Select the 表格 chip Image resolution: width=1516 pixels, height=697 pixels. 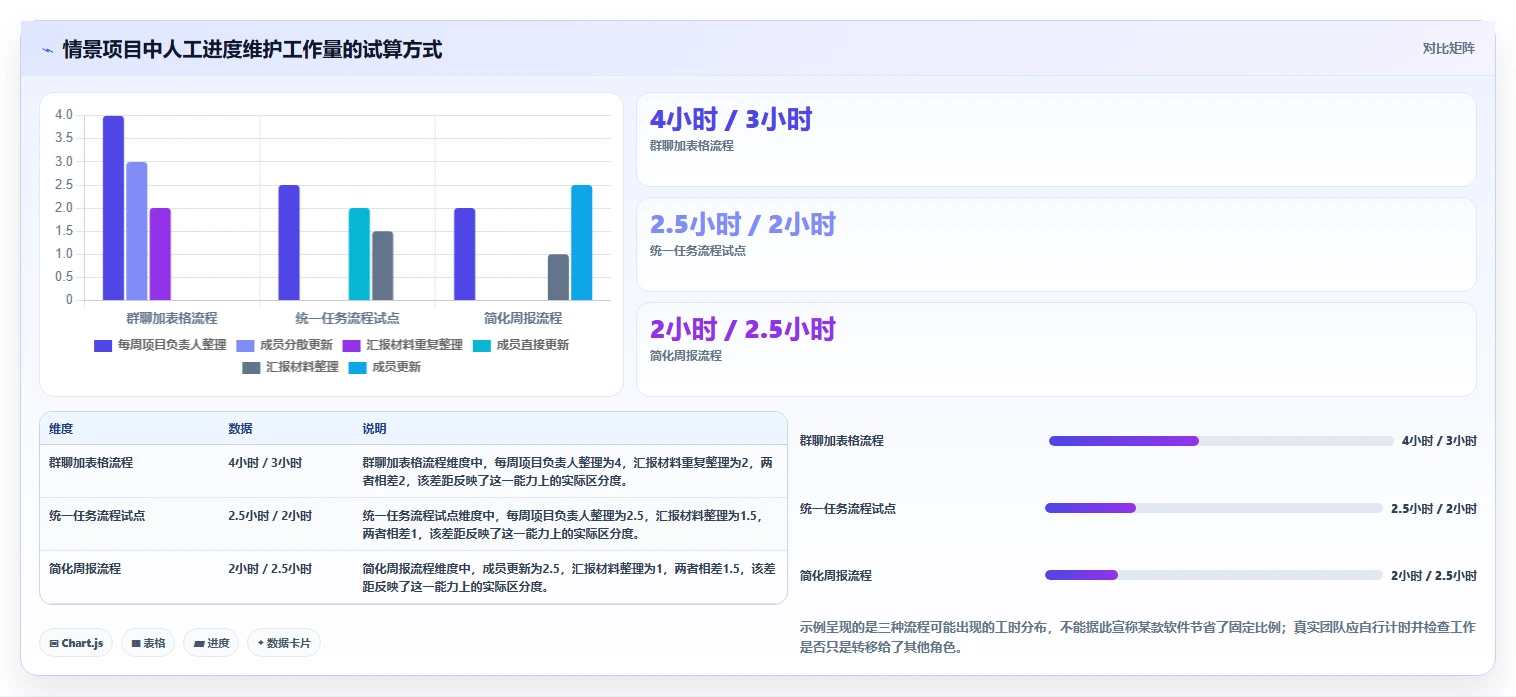point(149,643)
